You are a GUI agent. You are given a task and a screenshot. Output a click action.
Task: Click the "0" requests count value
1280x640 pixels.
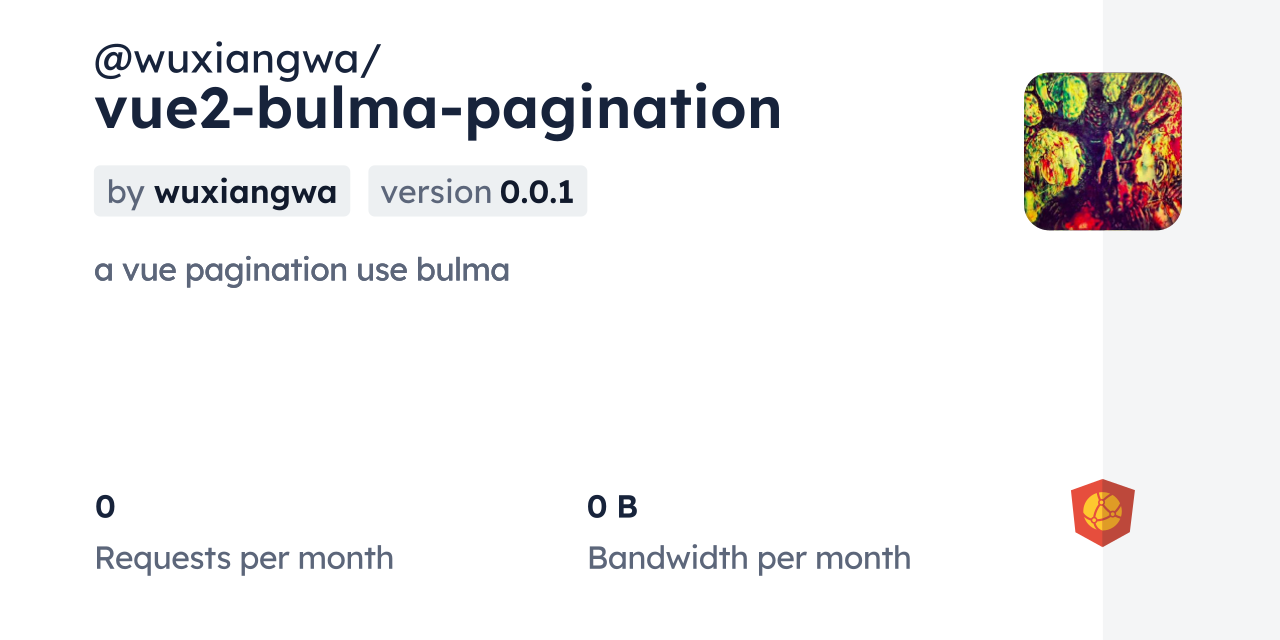(x=105, y=508)
